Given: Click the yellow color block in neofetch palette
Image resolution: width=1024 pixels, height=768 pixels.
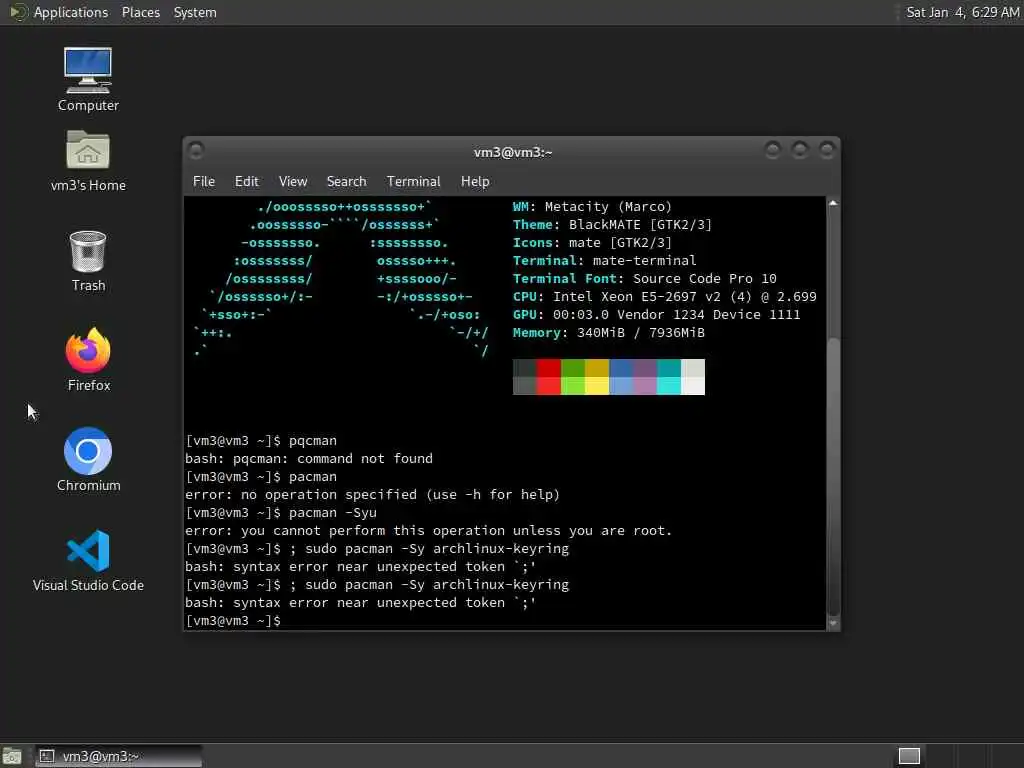Looking at the screenshot, I should pos(597,377).
